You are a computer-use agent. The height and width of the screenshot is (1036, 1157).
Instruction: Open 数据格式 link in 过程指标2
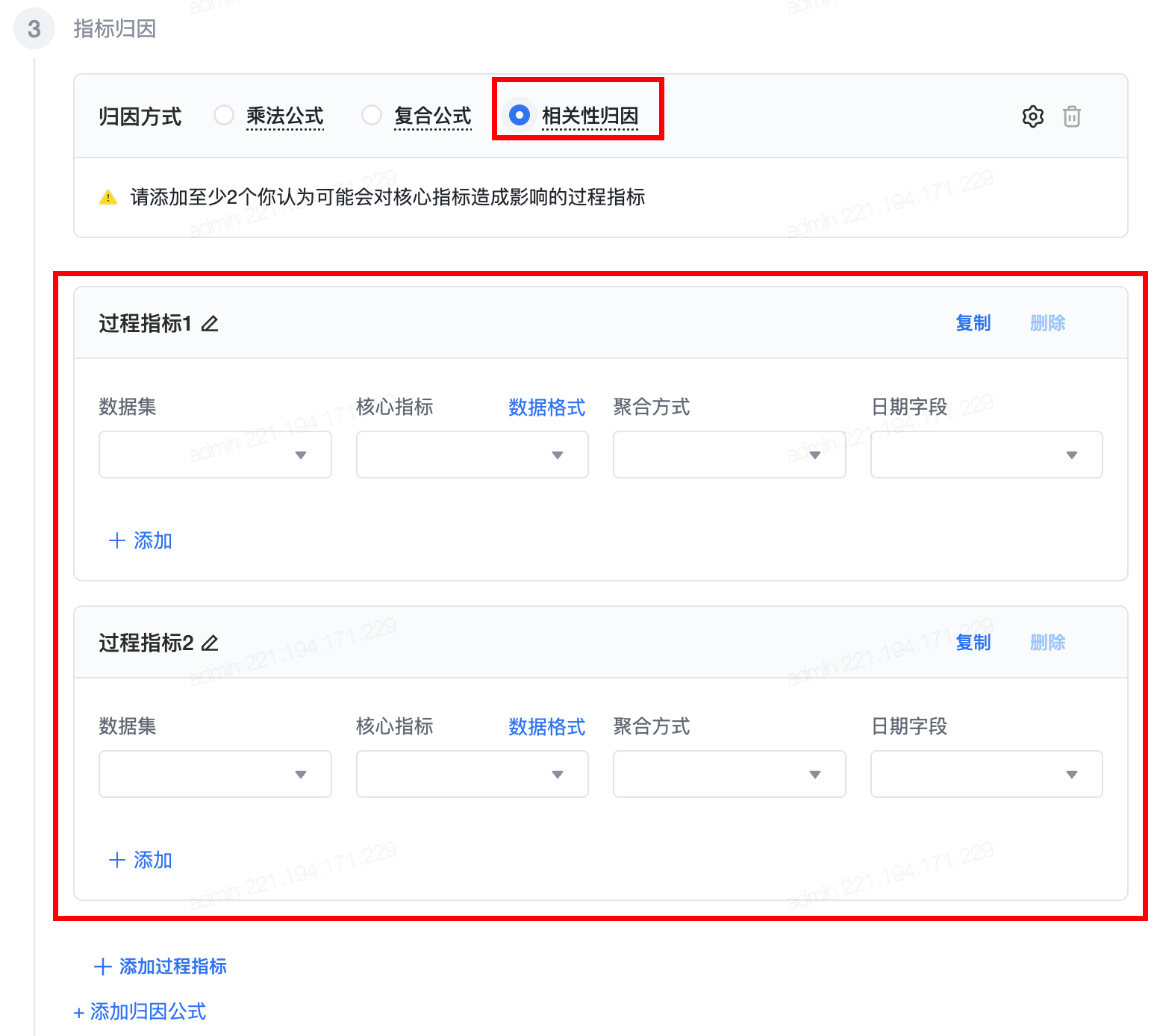[546, 727]
